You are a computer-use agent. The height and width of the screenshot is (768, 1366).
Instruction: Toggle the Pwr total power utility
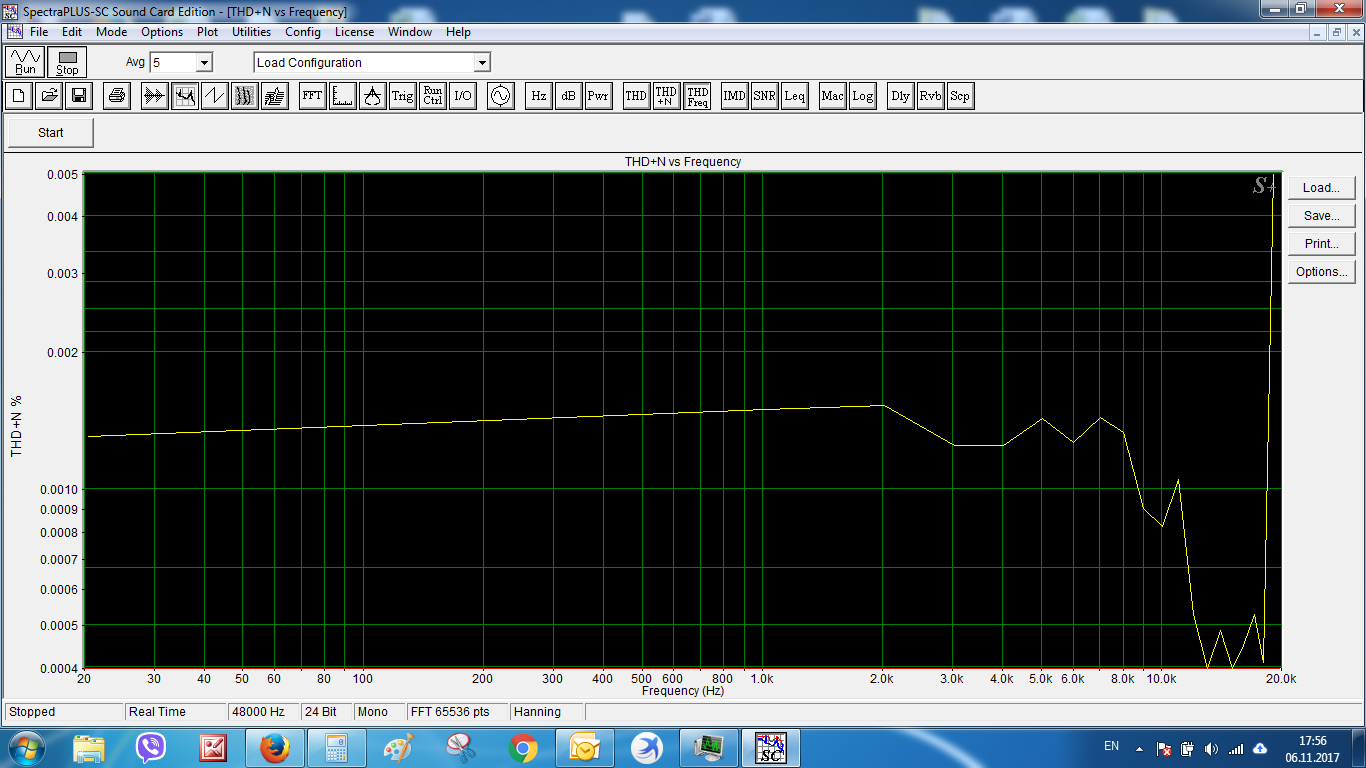[598, 96]
